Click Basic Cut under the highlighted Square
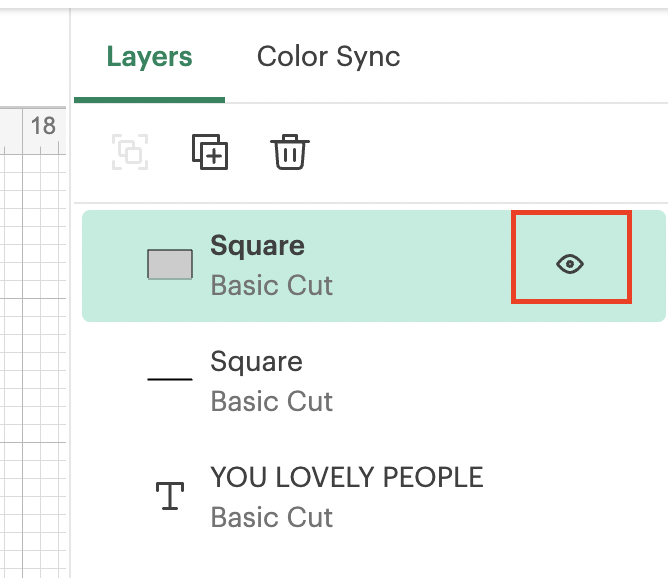 coord(271,285)
